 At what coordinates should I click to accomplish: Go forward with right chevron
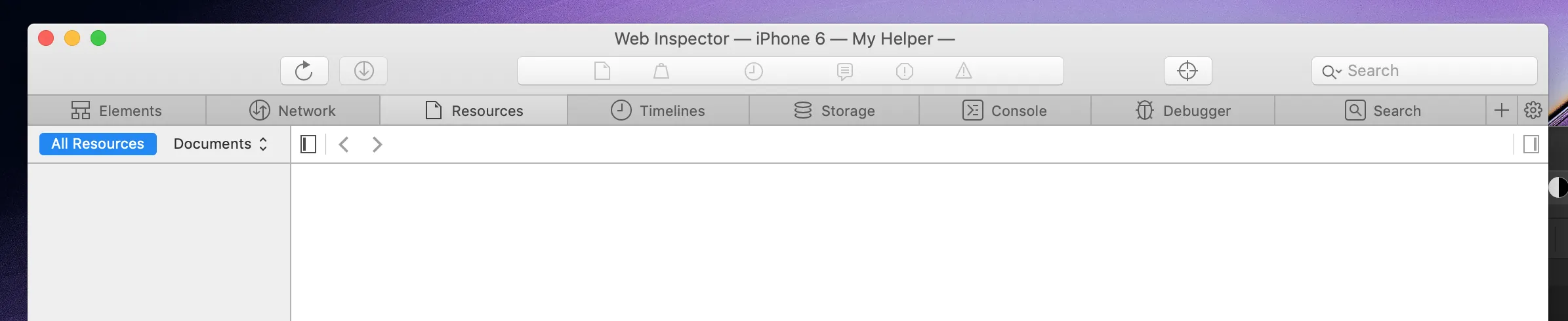coord(377,144)
